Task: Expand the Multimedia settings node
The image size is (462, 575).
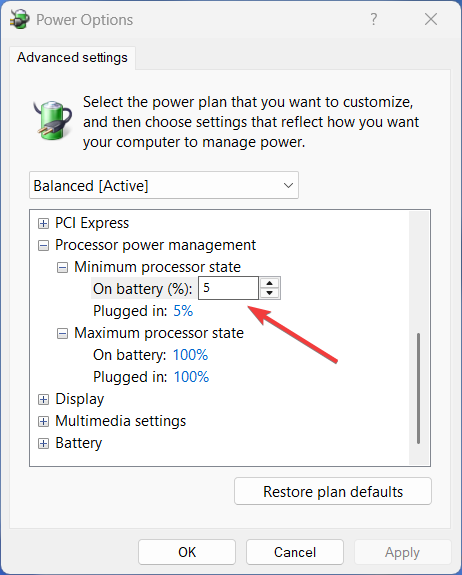Action: (43, 421)
